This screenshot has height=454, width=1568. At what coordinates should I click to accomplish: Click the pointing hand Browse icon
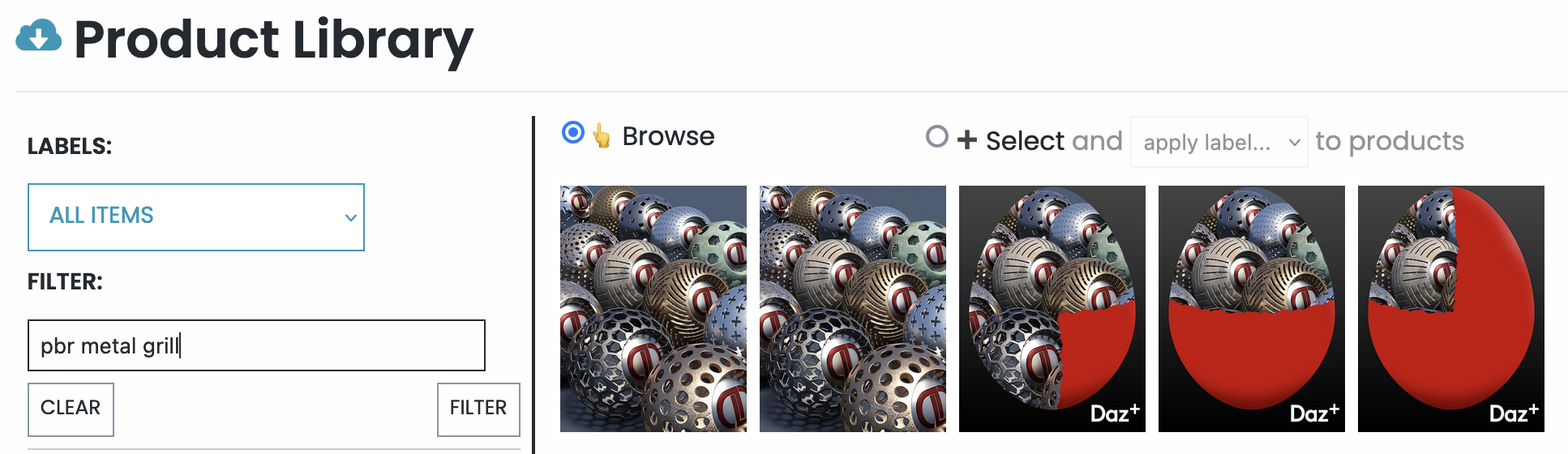pos(601,135)
